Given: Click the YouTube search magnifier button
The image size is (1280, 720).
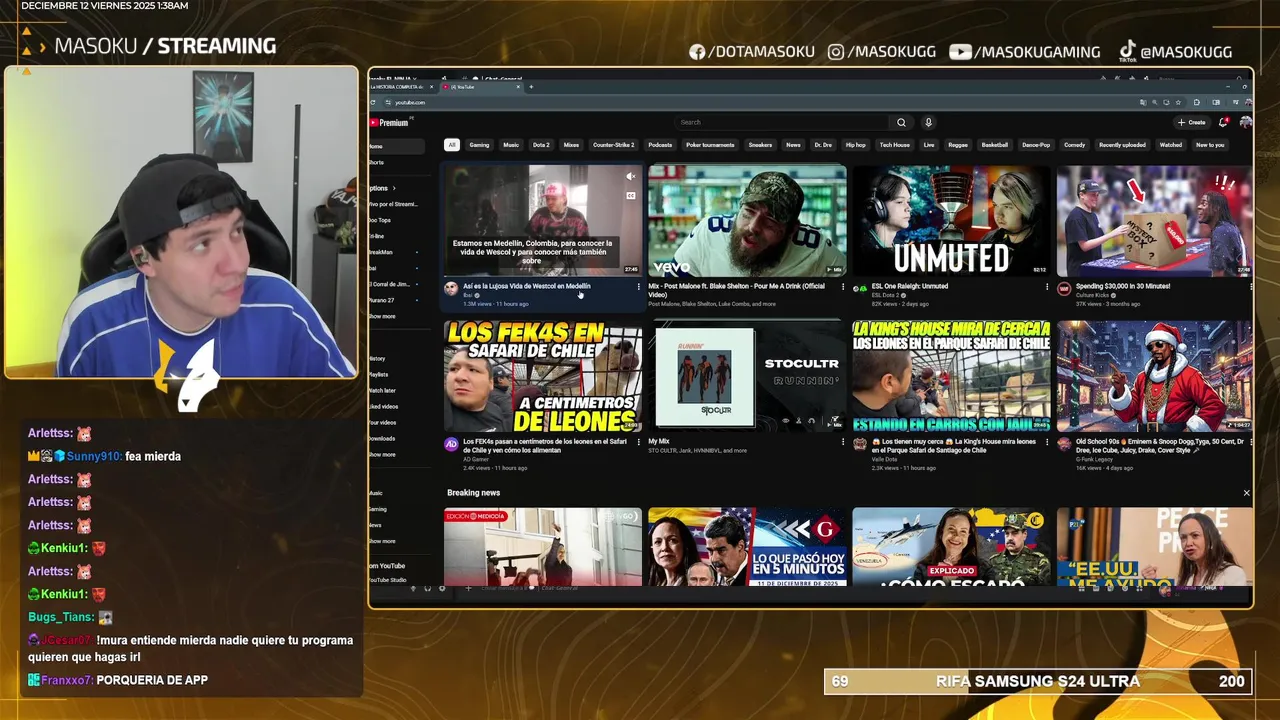Looking at the screenshot, I should point(901,123).
